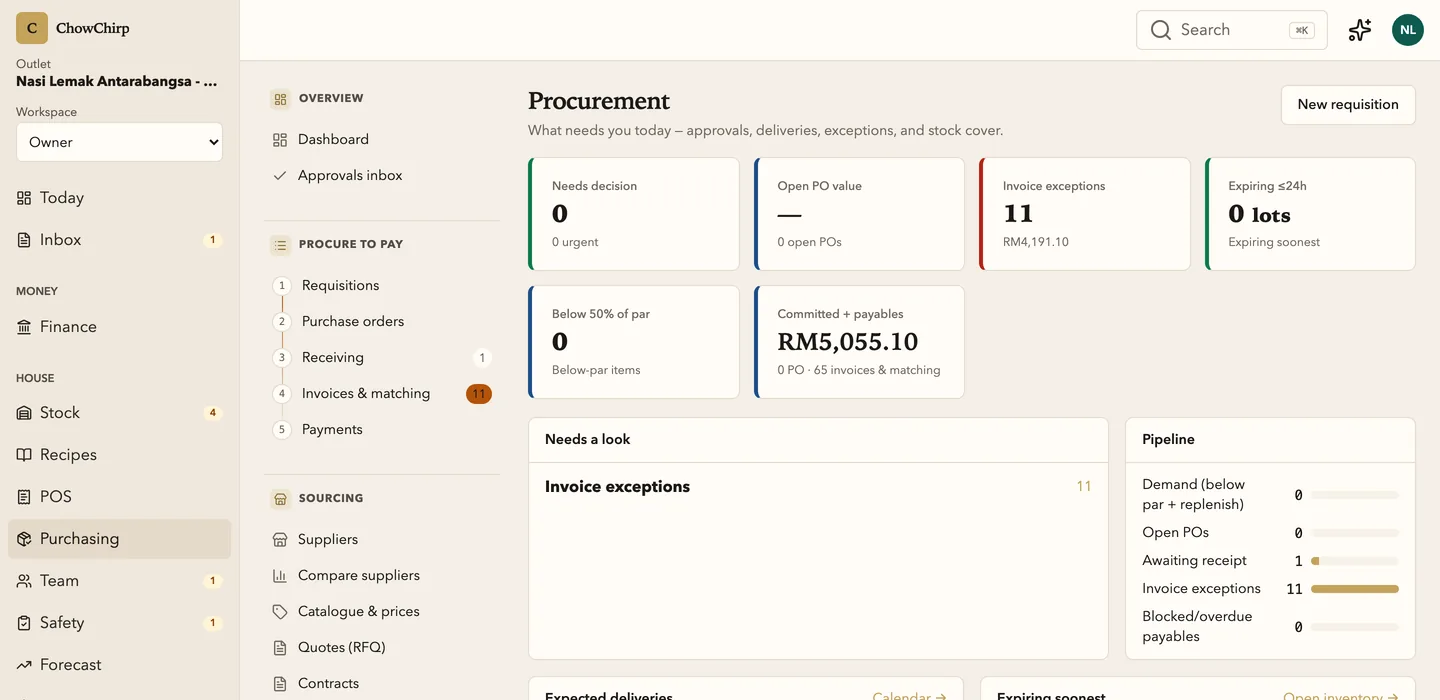Click the Inbox badge showing 1
Viewport: 1440px width, 700px height.
(212, 240)
